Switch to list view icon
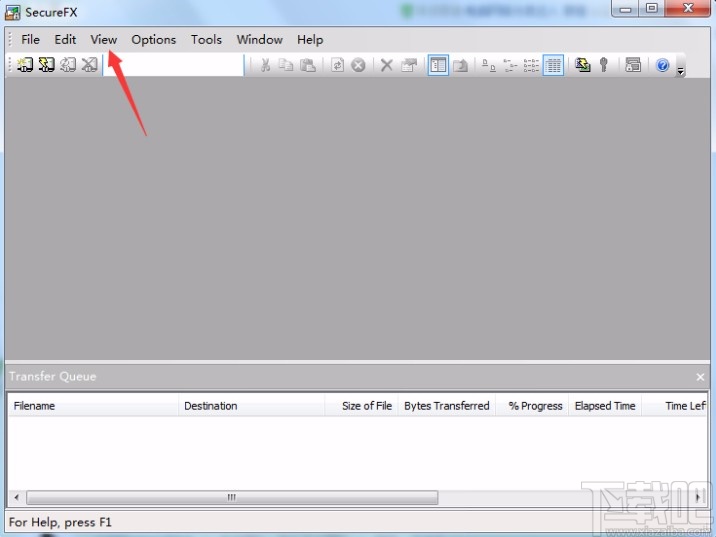716x537 pixels. (x=531, y=65)
